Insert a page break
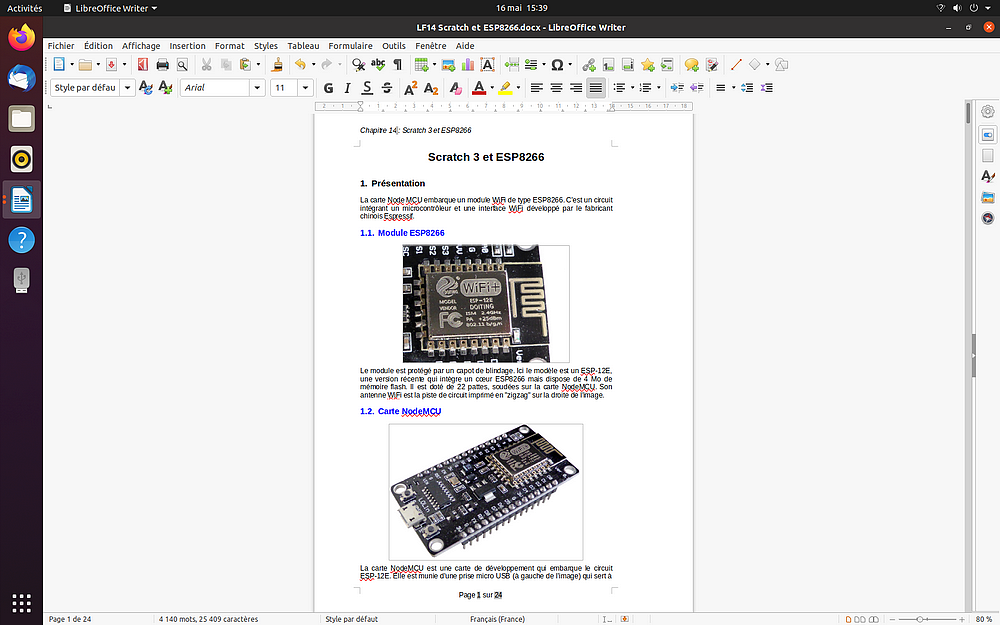Screen dimensions: 1000x625 point(511,64)
